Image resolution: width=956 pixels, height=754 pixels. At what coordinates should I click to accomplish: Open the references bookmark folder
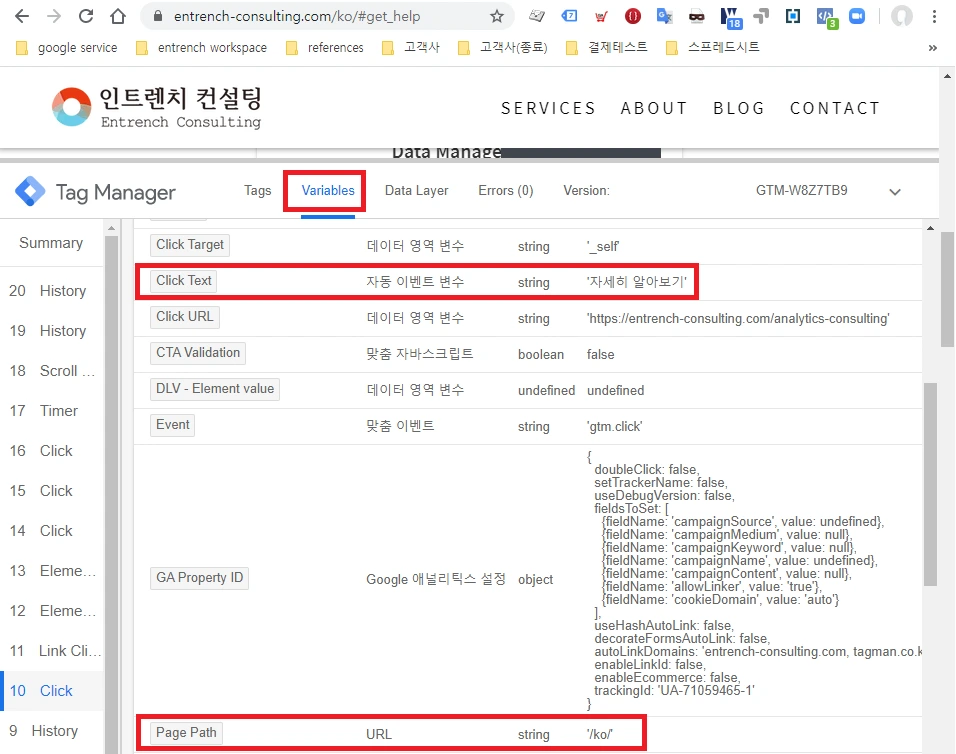point(324,48)
